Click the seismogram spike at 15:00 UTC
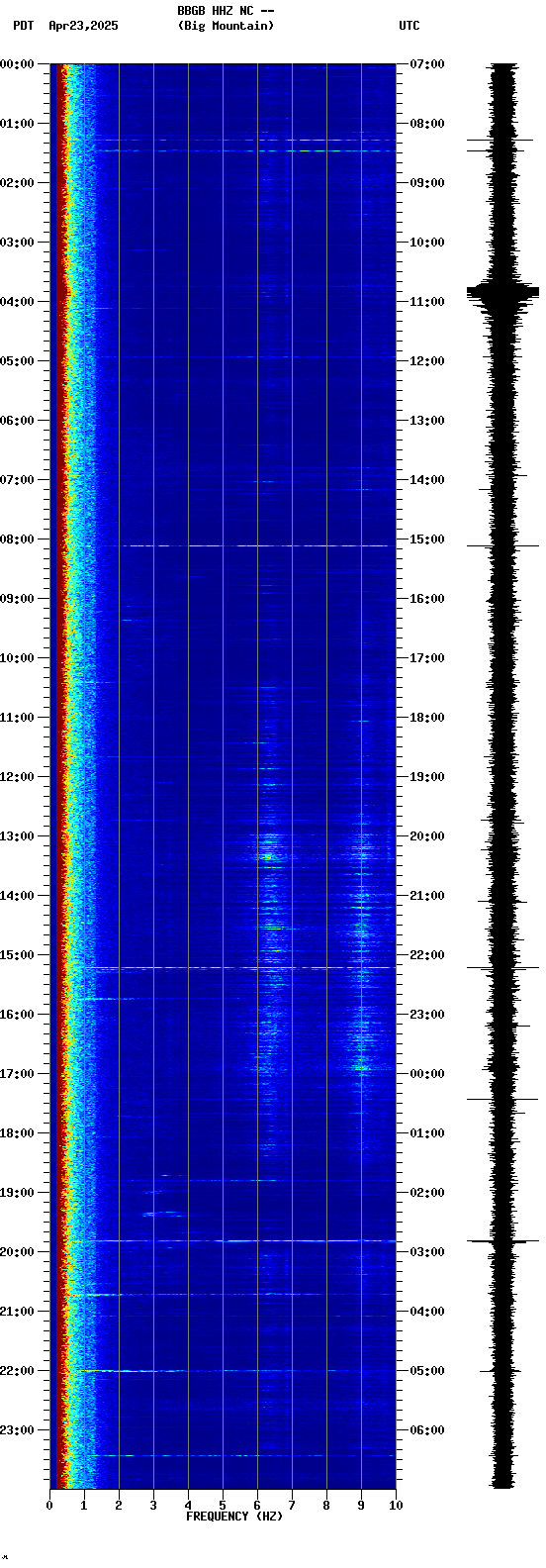 click(x=503, y=545)
